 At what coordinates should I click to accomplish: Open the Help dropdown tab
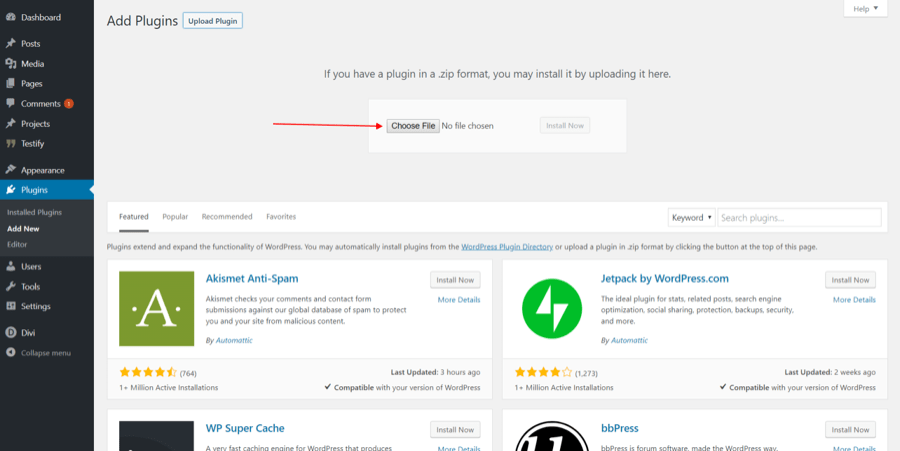tap(866, 9)
